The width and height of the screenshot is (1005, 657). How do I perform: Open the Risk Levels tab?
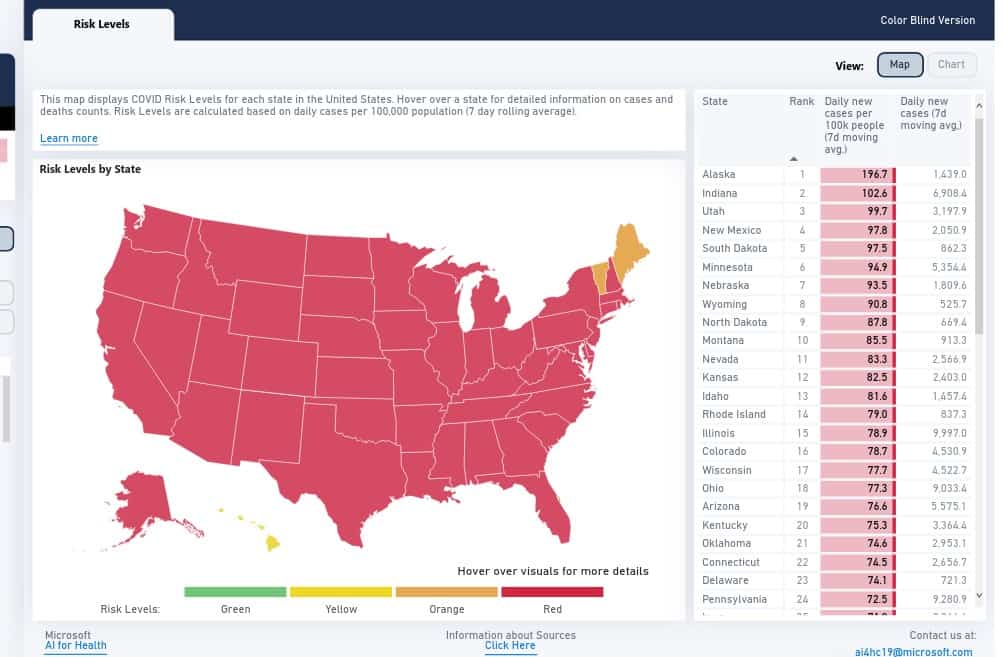(102, 24)
